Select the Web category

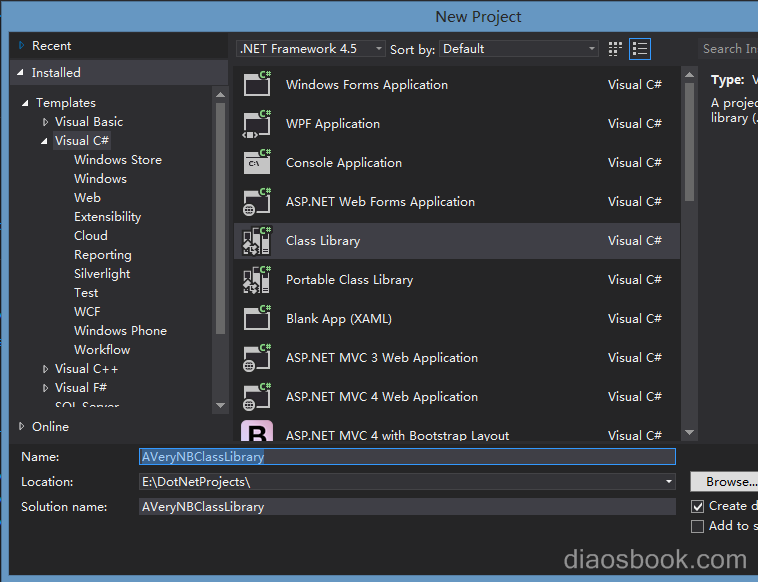[87, 197]
